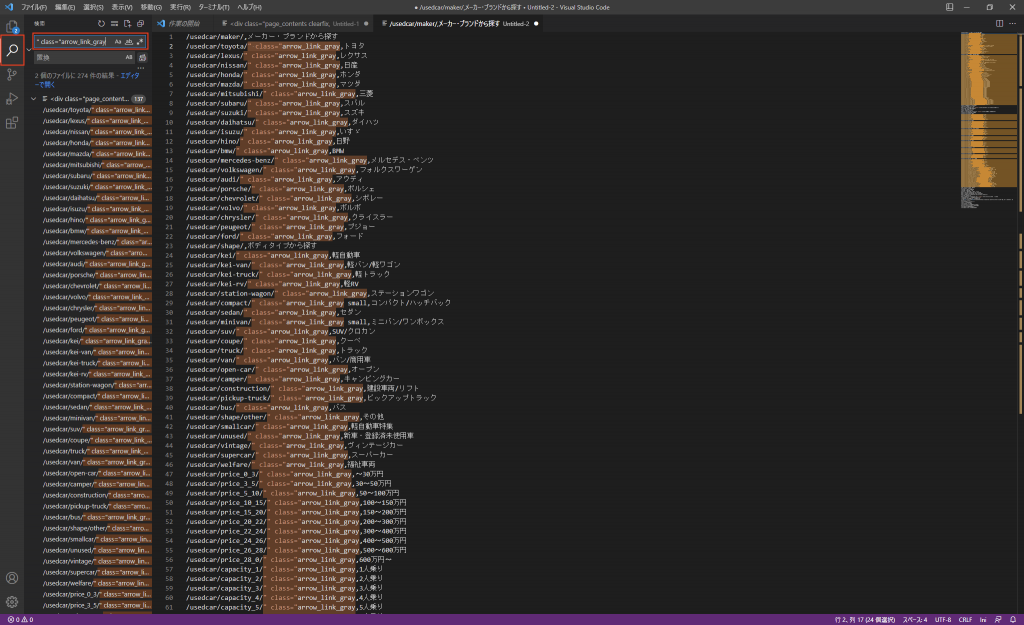Select the /usedcar/lexus/ search result
Viewport: 1024px width, 625px height.
click(x=97, y=121)
